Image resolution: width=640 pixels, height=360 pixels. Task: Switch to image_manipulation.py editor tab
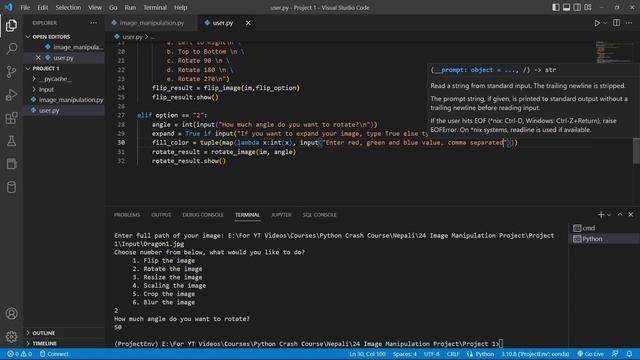pos(152,23)
